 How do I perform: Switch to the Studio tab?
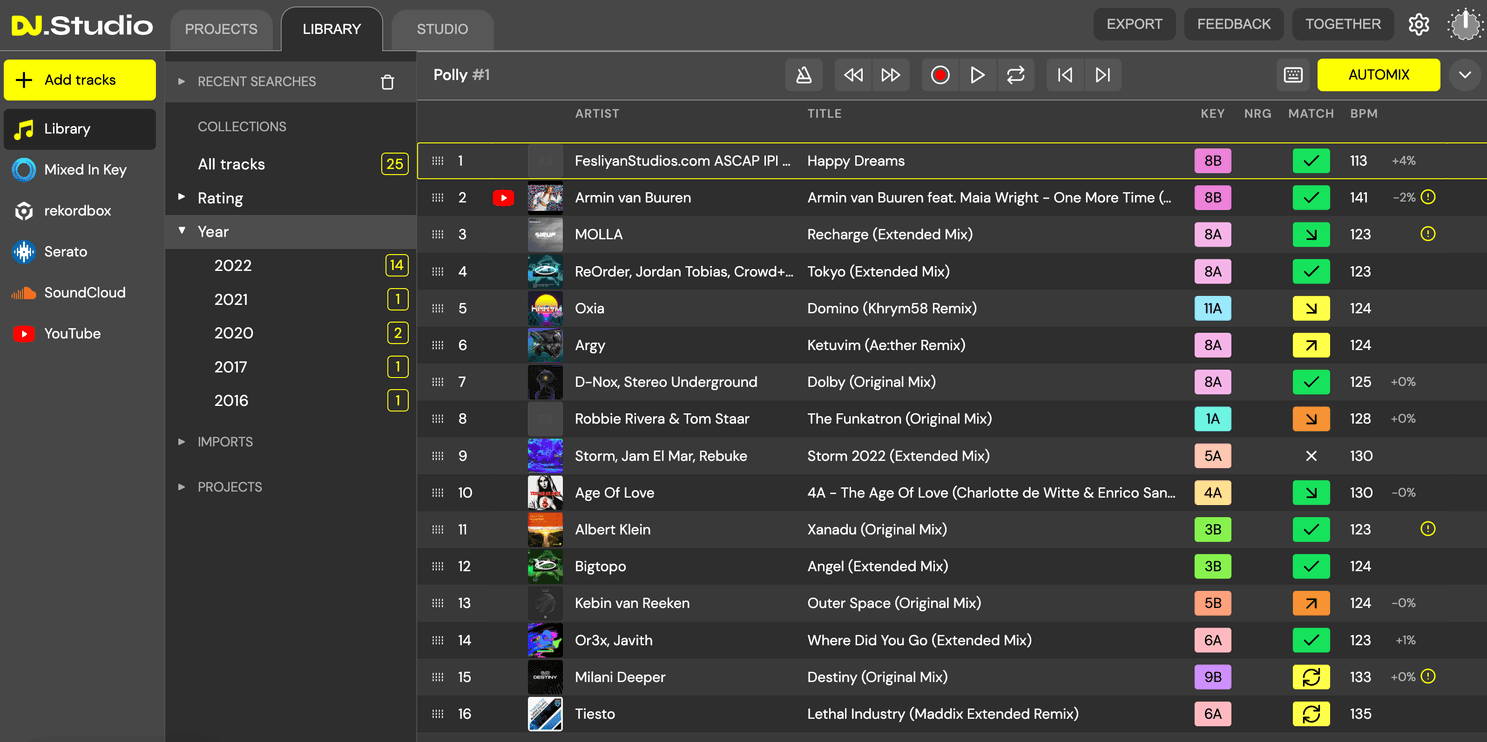[442, 30]
